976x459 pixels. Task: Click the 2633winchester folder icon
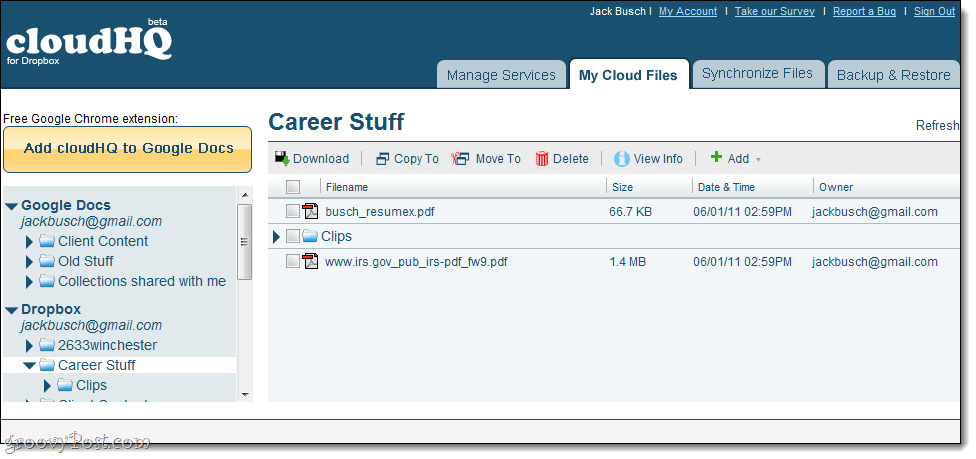(47, 345)
